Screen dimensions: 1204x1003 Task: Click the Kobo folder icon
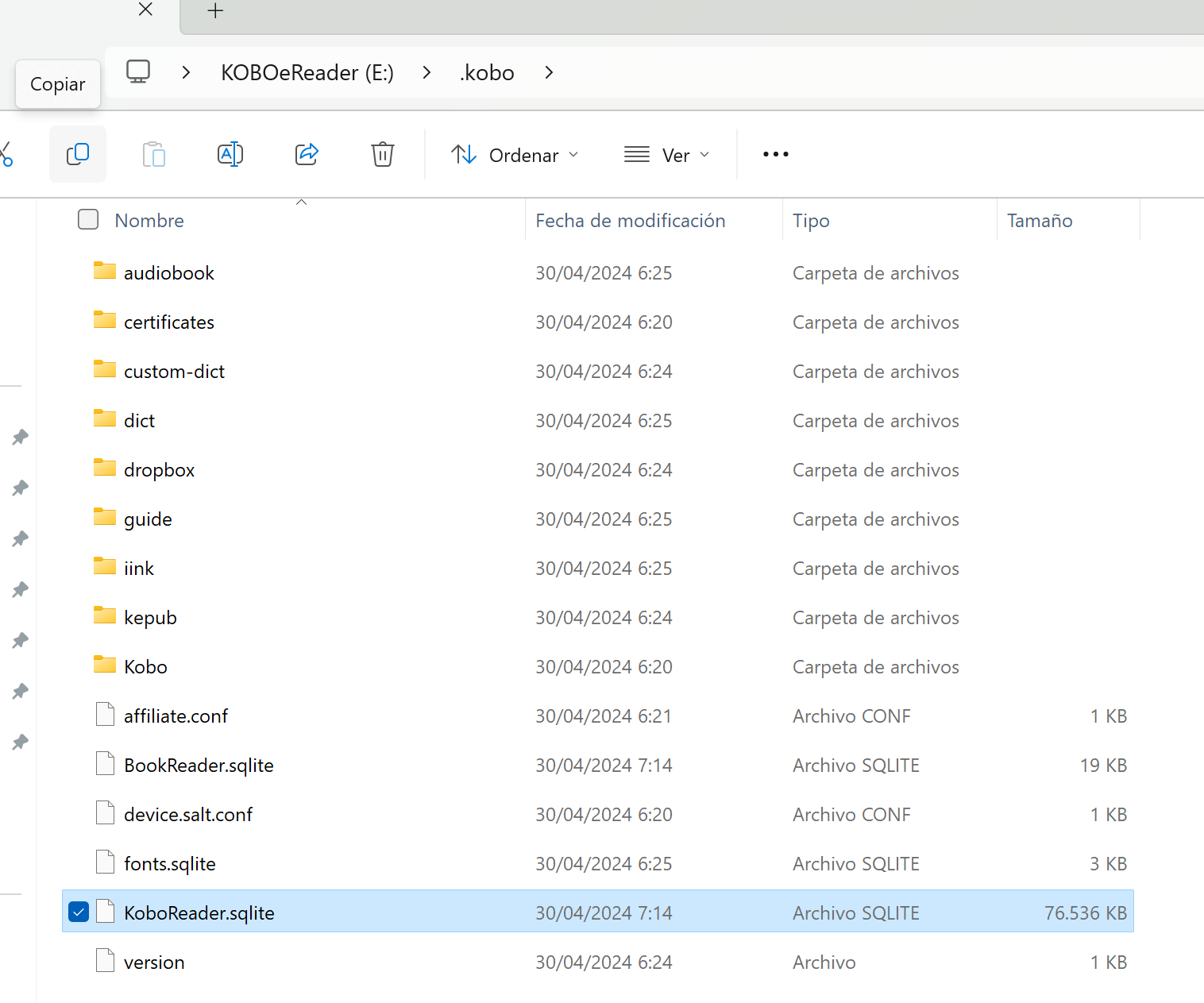point(105,665)
